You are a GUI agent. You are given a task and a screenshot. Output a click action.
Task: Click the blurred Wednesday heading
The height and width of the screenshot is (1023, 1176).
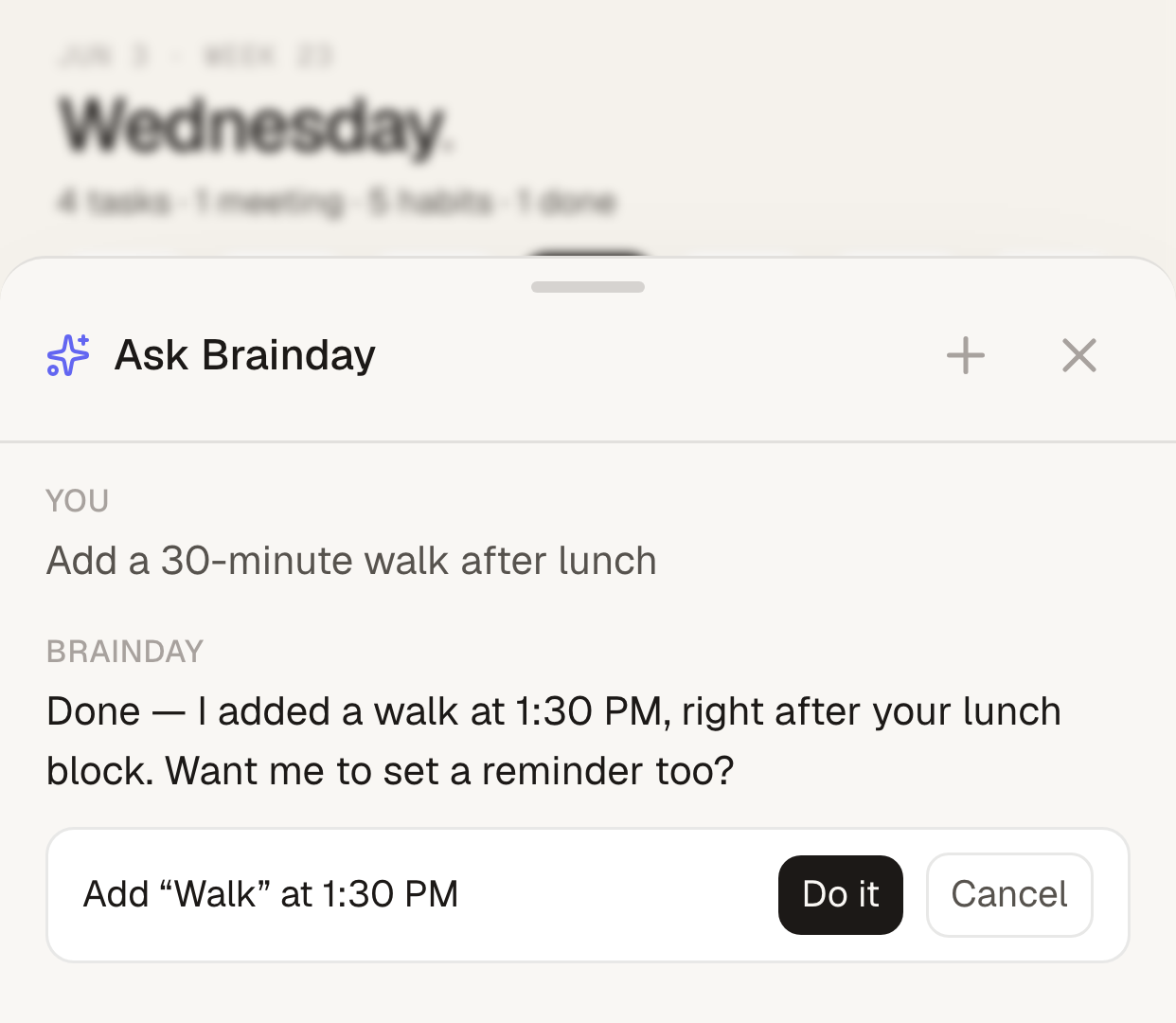pos(256,125)
